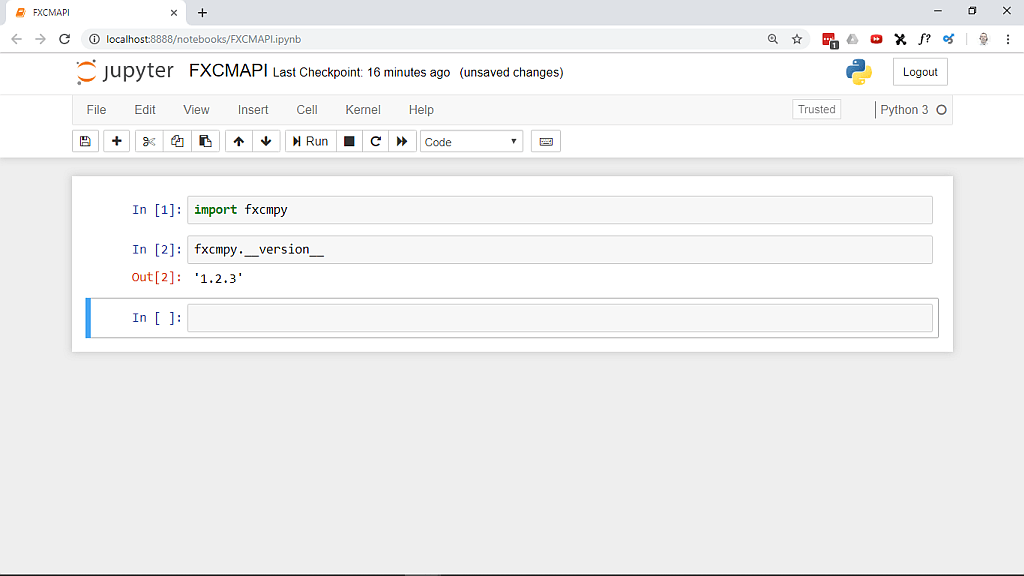
Task: Click the red YouTube-style extension icon
Action: pyautogui.click(x=876, y=39)
